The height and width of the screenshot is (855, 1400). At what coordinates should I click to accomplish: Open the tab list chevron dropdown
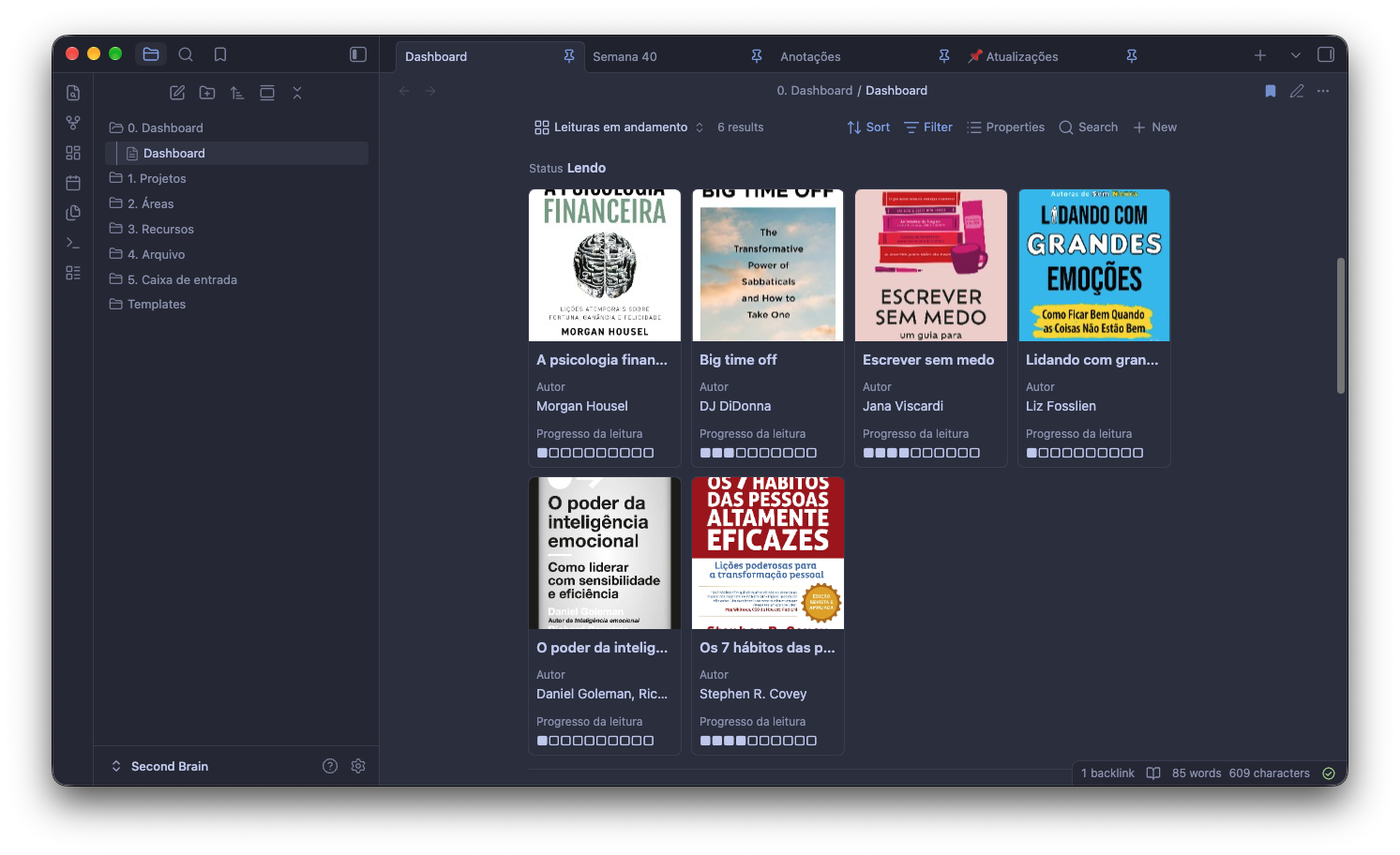[1296, 55]
